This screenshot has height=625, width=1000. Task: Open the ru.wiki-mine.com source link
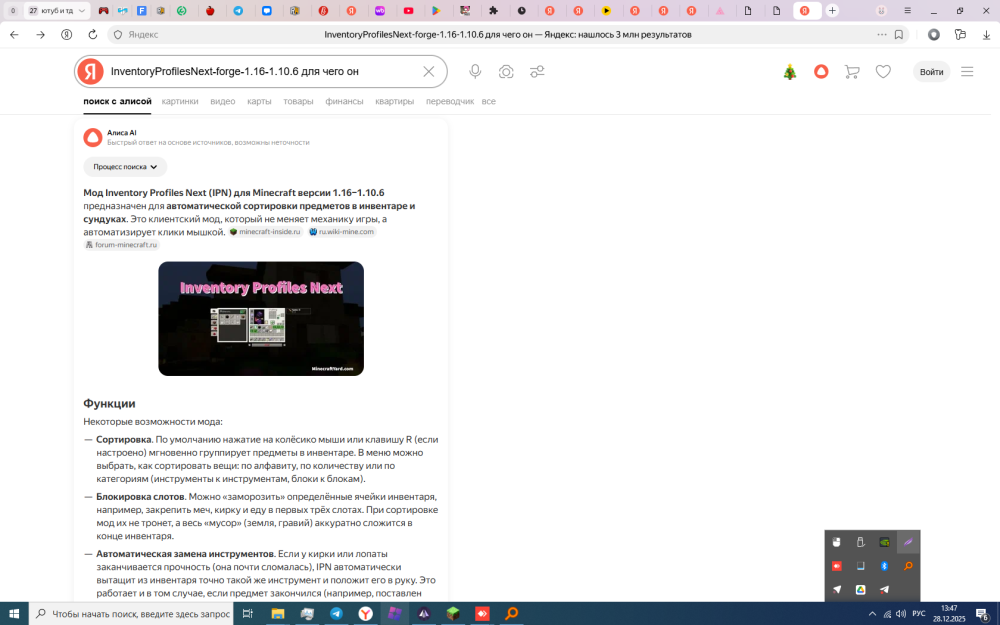click(x=342, y=232)
